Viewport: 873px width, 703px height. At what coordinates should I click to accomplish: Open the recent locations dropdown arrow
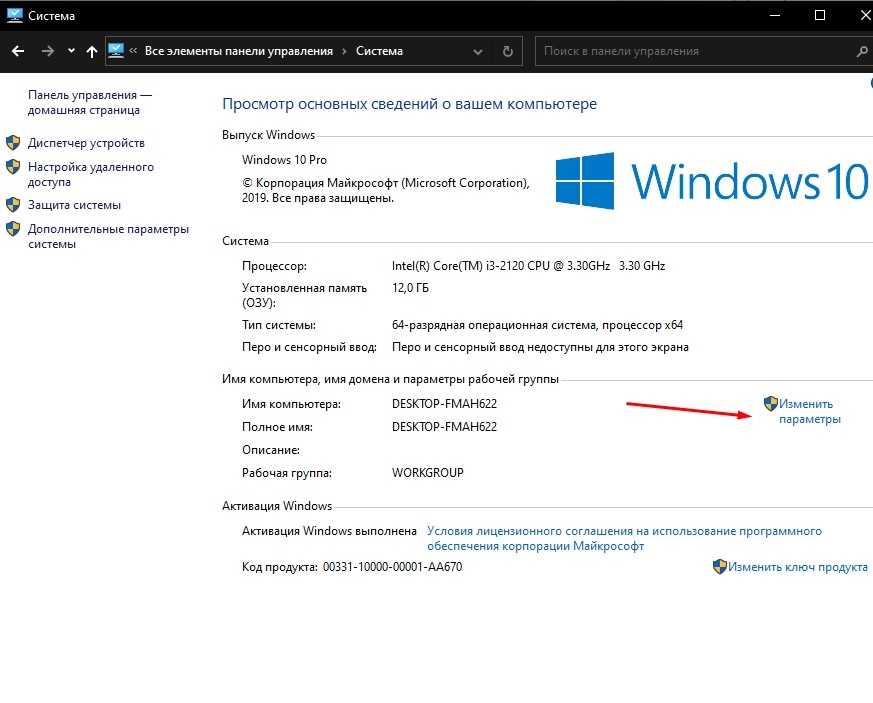pyautogui.click(x=71, y=51)
